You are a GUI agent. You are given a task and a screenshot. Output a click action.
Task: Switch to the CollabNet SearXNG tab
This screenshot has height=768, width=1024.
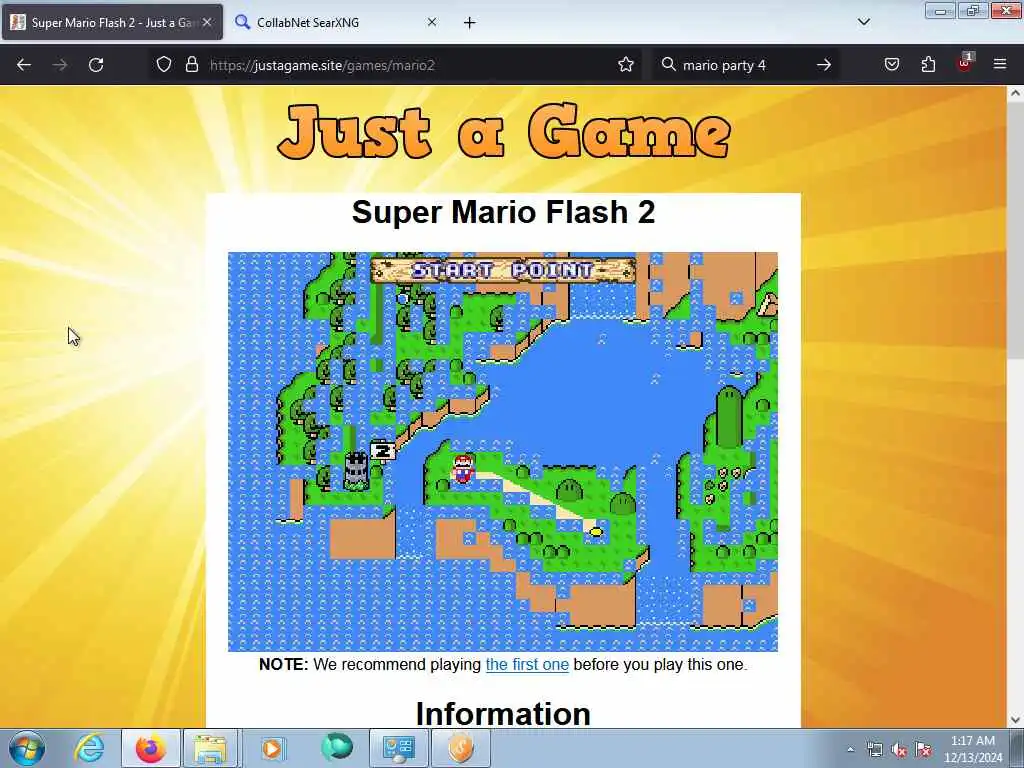click(x=335, y=22)
